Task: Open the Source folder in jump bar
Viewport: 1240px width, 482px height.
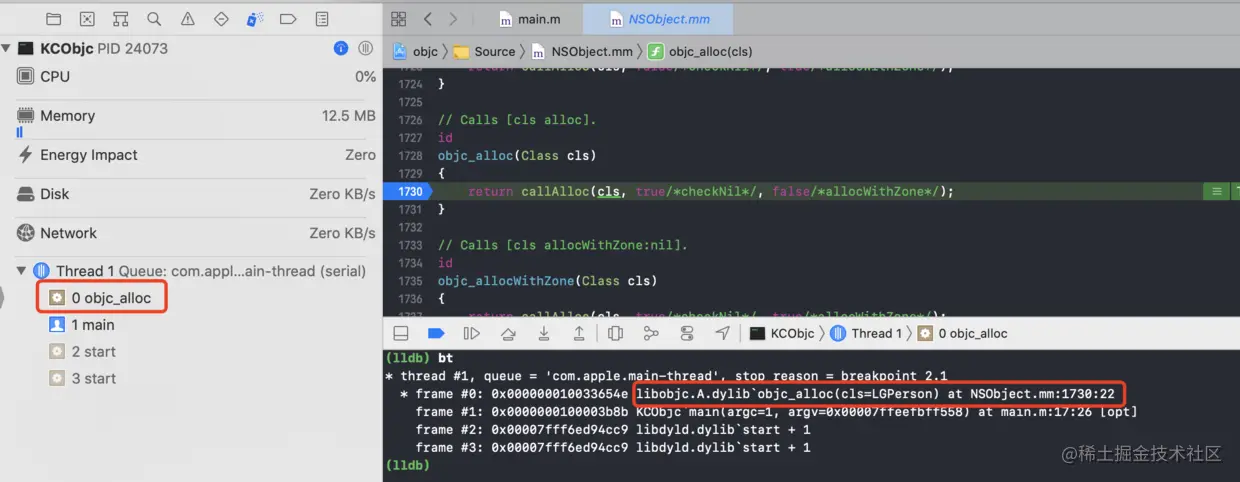Action: (x=484, y=51)
